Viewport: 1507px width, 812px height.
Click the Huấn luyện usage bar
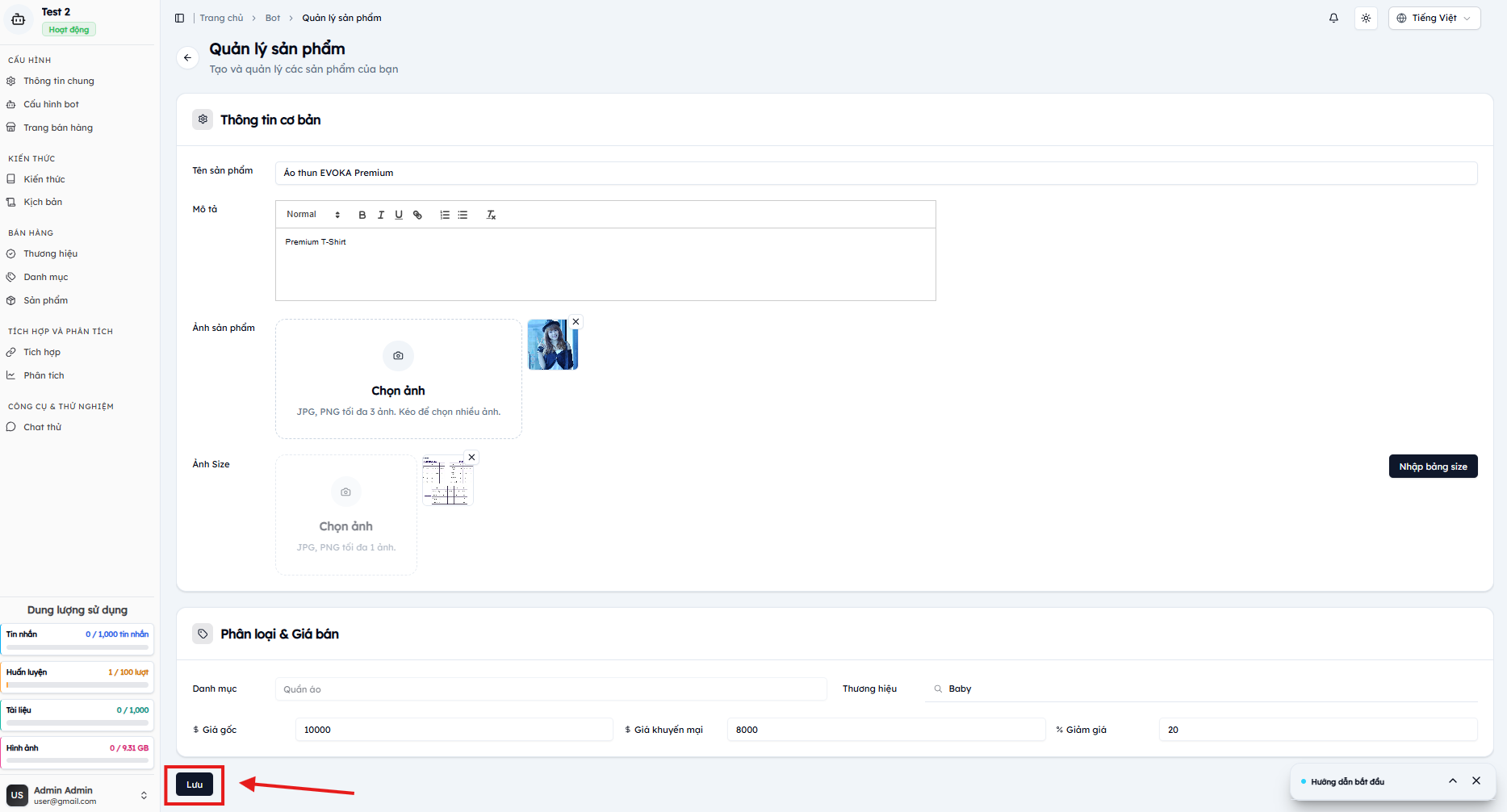tap(77, 685)
